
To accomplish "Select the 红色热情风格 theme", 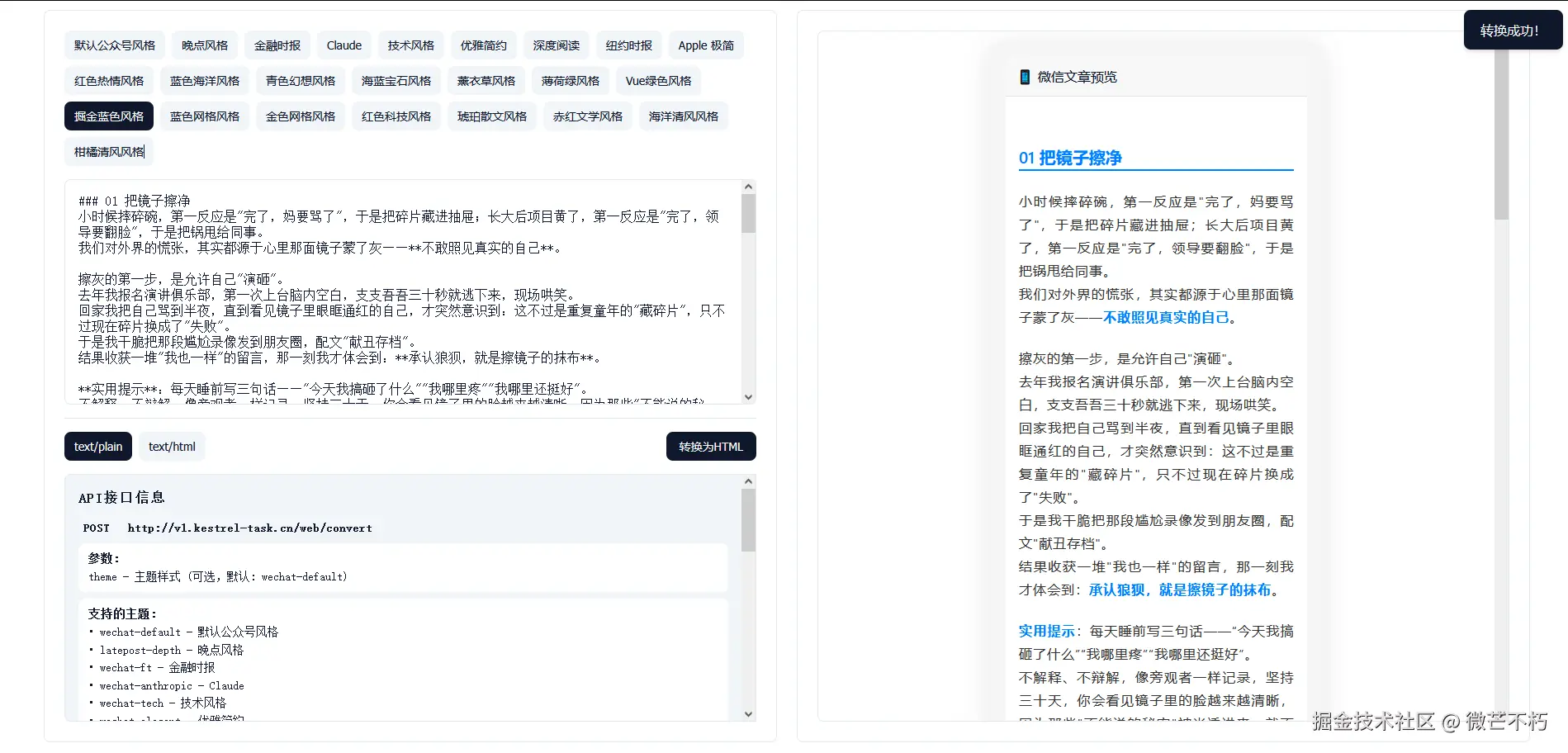I will (x=109, y=81).
